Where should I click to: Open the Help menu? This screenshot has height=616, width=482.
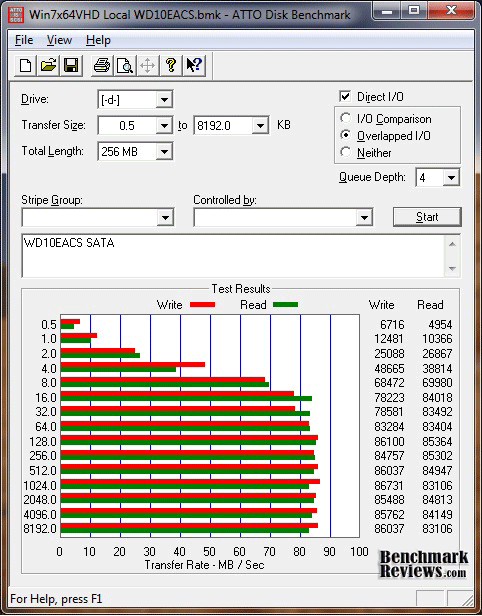(98, 40)
